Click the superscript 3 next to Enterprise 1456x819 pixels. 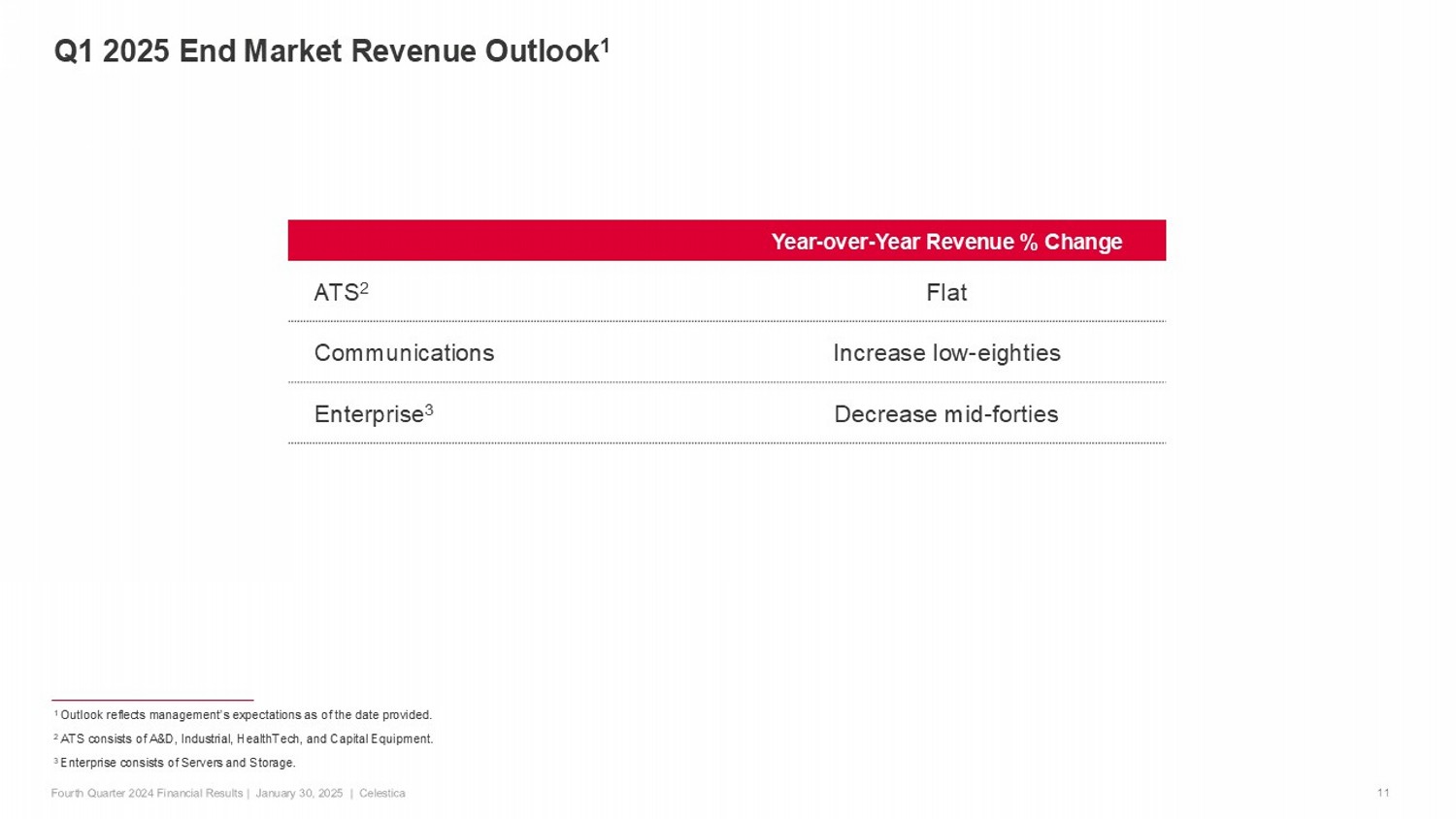429,409
